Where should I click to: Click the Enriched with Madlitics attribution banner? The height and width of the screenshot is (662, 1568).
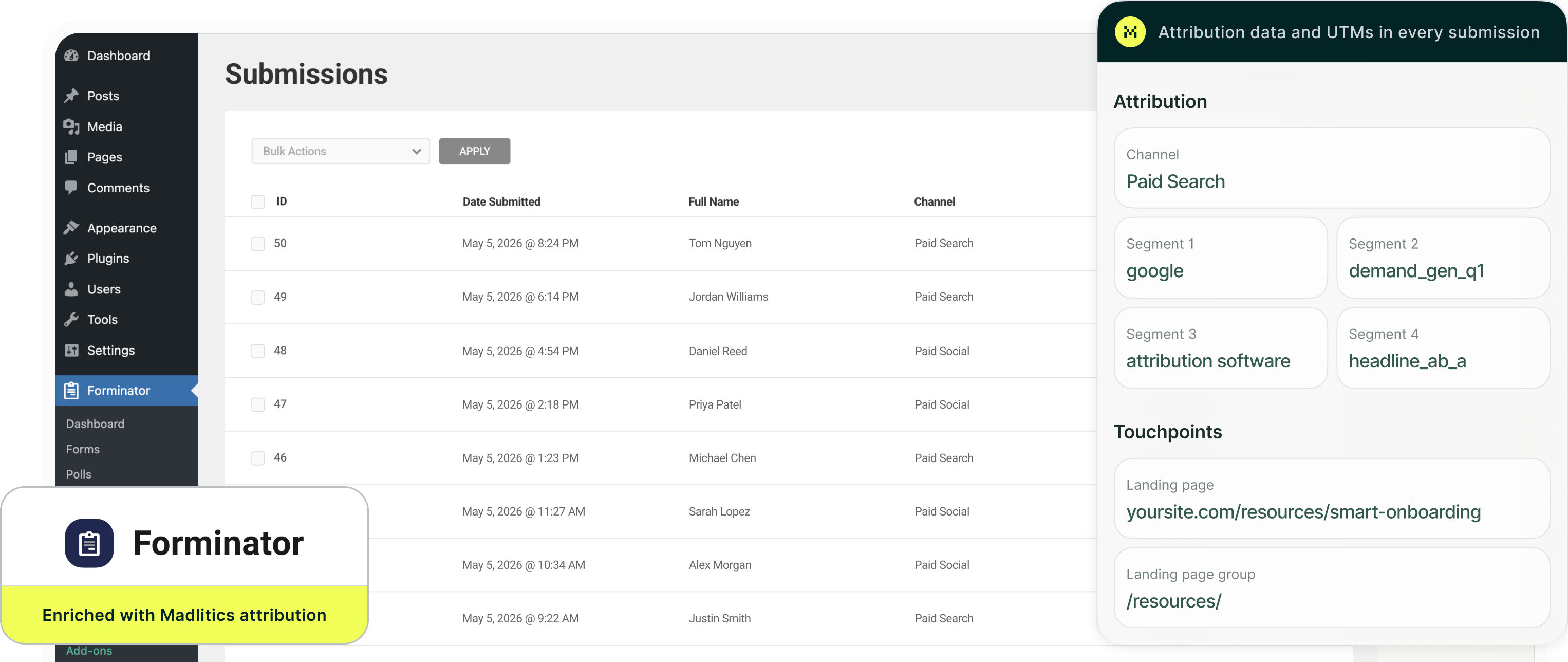184,615
